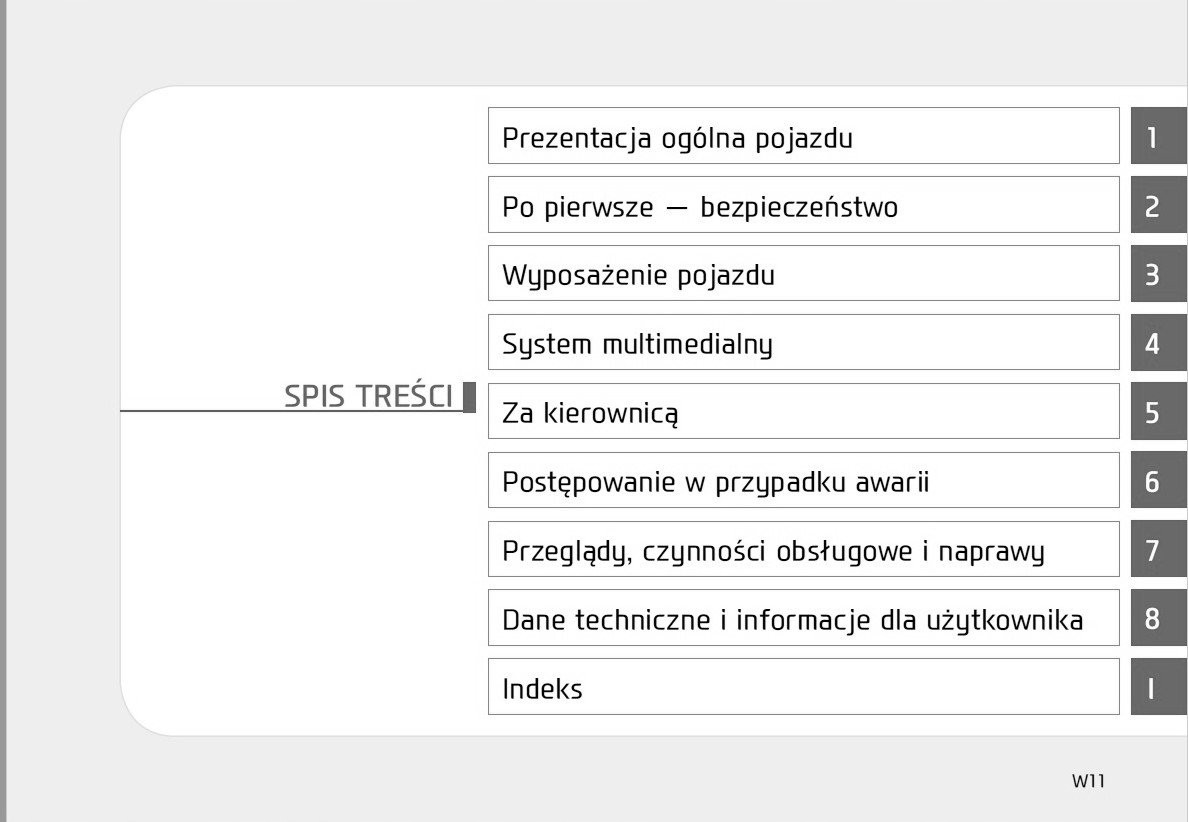Jump to chapter tab number 4
Image resolution: width=1188 pixels, height=822 pixels.
tap(1157, 343)
